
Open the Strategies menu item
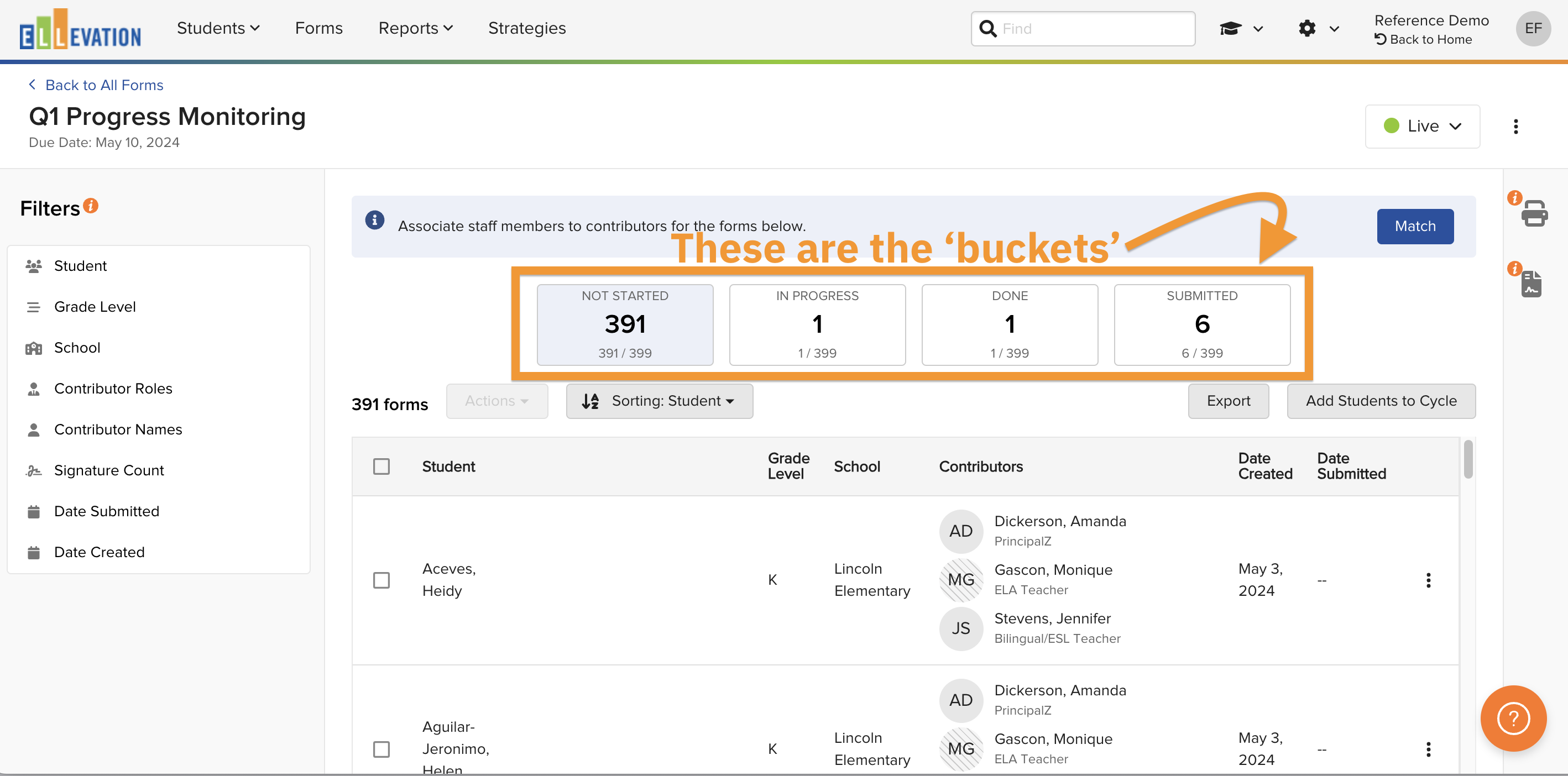tap(526, 28)
